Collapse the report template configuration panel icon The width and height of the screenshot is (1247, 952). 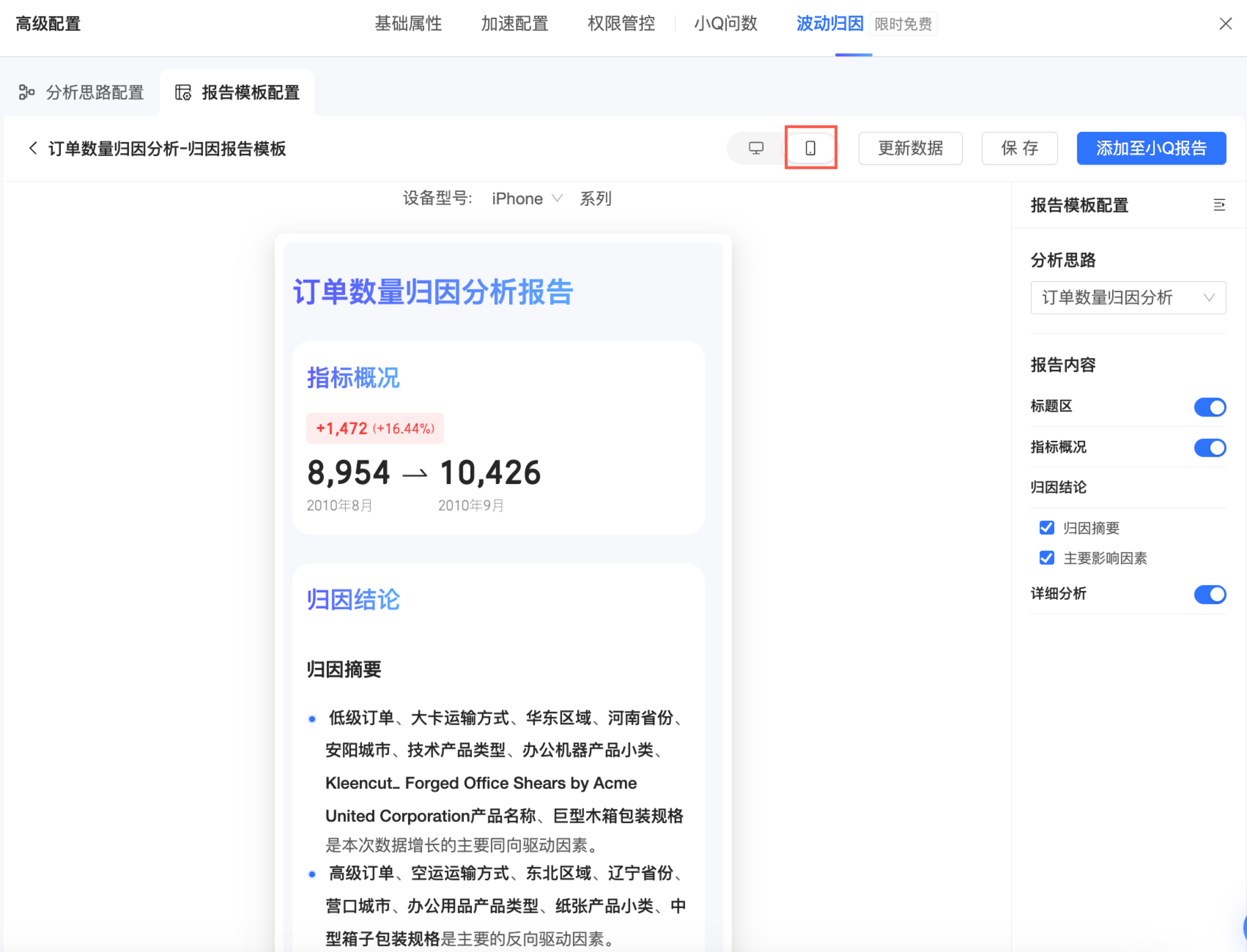point(1219,205)
